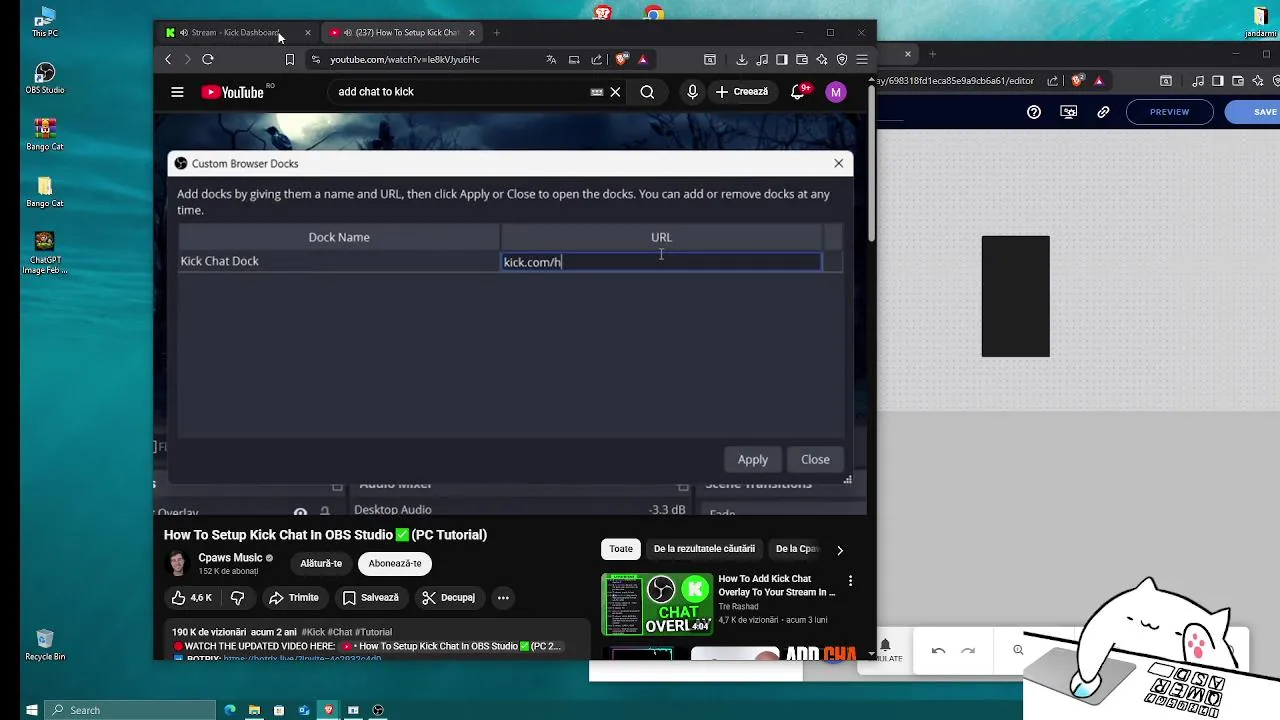The height and width of the screenshot is (720, 1280).
Task: Select the dark rectangle on editor canvas
Action: [1015, 296]
